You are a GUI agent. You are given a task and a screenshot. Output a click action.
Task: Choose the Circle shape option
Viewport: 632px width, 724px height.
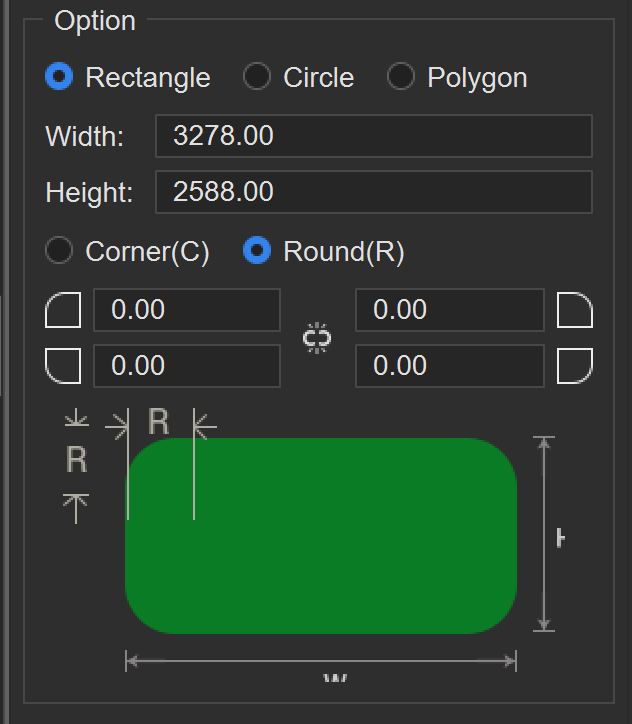pyautogui.click(x=258, y=77)
